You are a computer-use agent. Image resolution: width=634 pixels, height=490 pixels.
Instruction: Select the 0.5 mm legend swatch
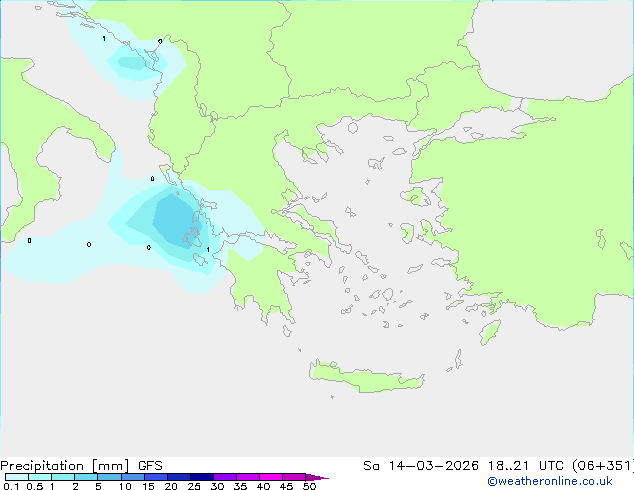tap(40, 477)
